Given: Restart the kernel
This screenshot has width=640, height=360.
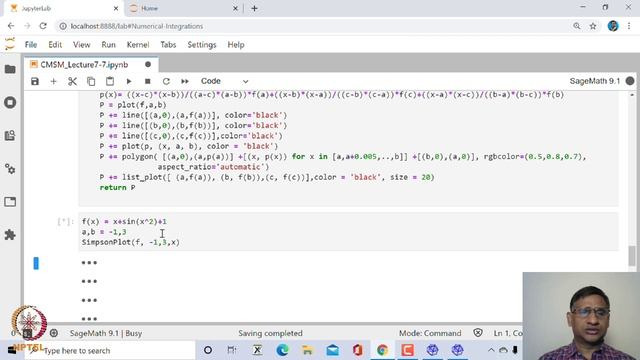Looking at the screenshot, I should (166, 81).
